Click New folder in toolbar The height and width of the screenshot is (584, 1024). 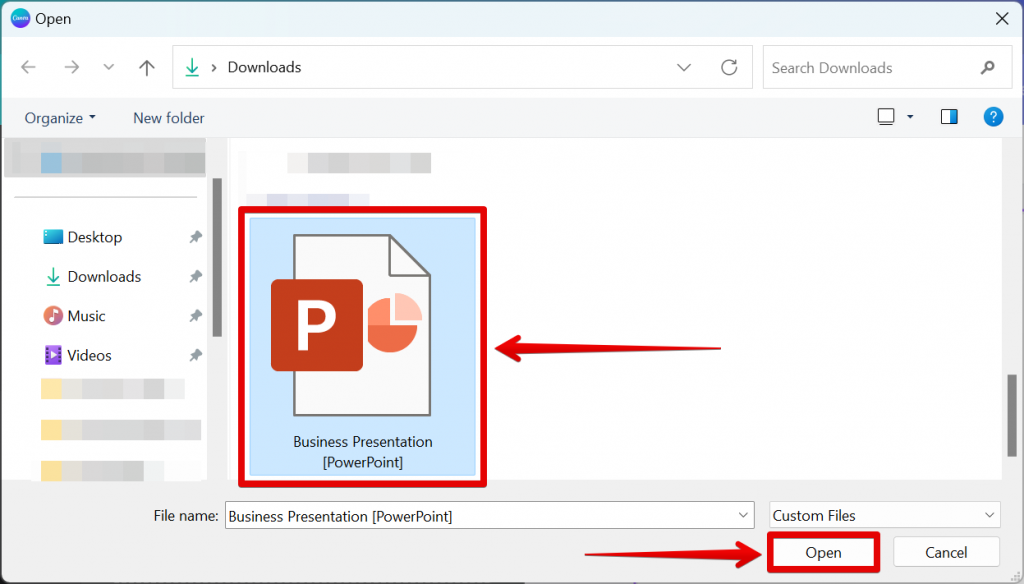coord(168,118)
